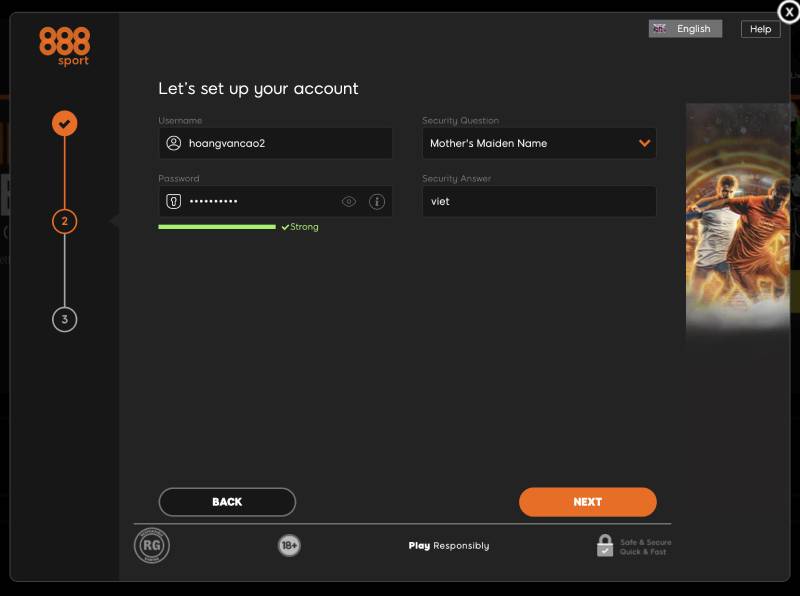Screen dimensions: 800x596
Task: Go to completed step one checkmark
Action: tap(65, 123)
